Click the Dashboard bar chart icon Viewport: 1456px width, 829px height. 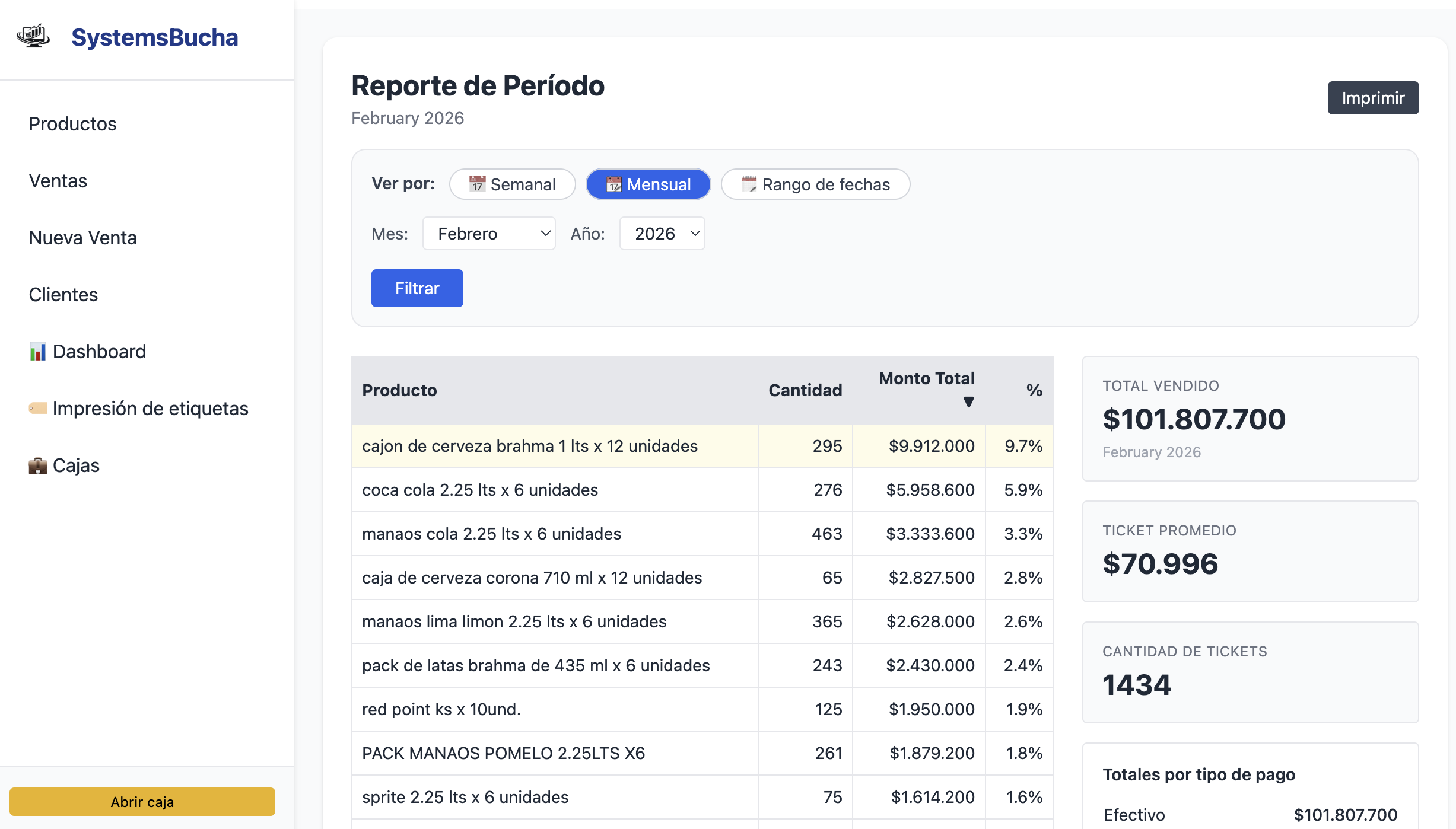pyautogui.click(x=37, y=352)
